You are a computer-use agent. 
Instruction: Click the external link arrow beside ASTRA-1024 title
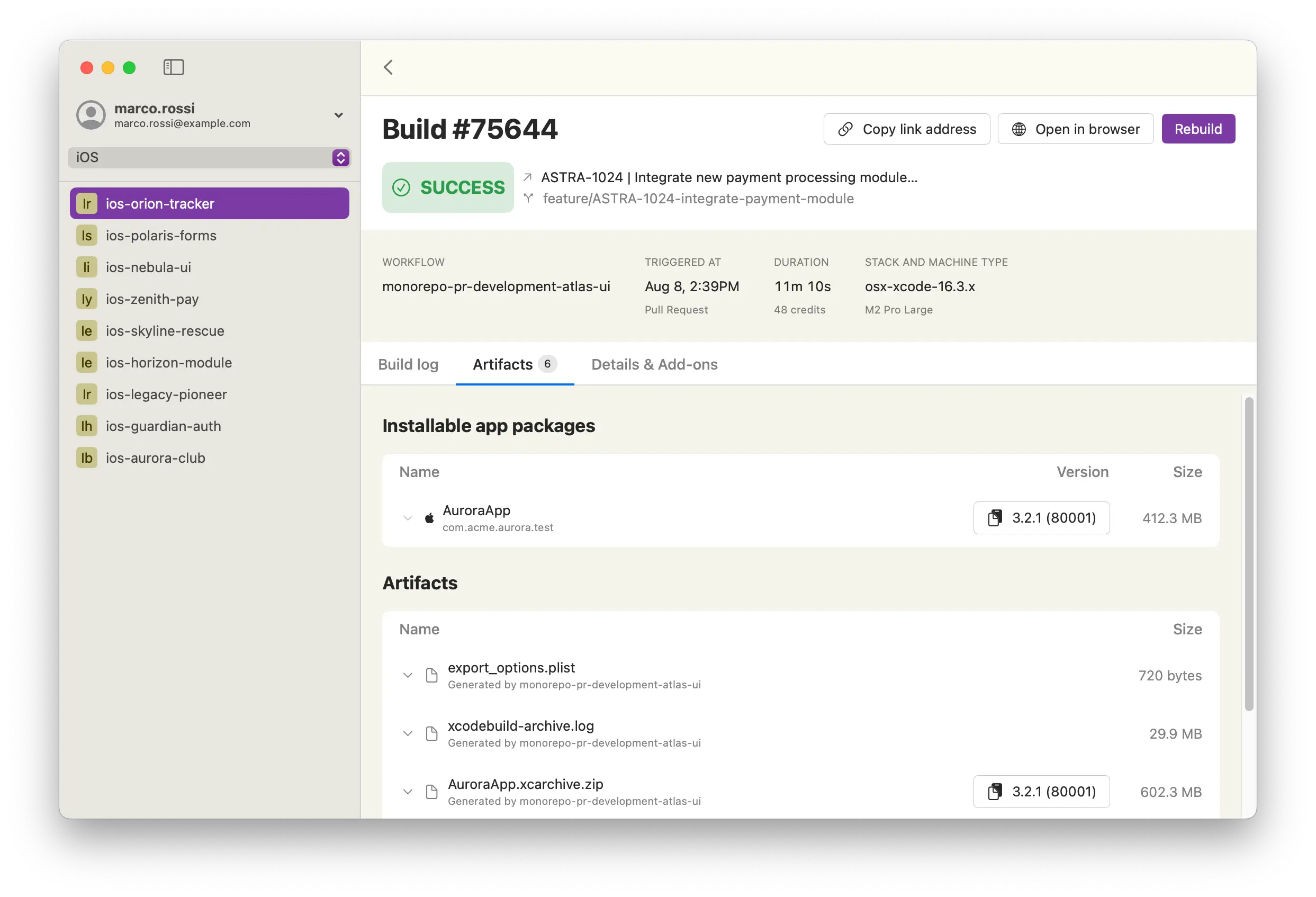click(x=528, y=177)
